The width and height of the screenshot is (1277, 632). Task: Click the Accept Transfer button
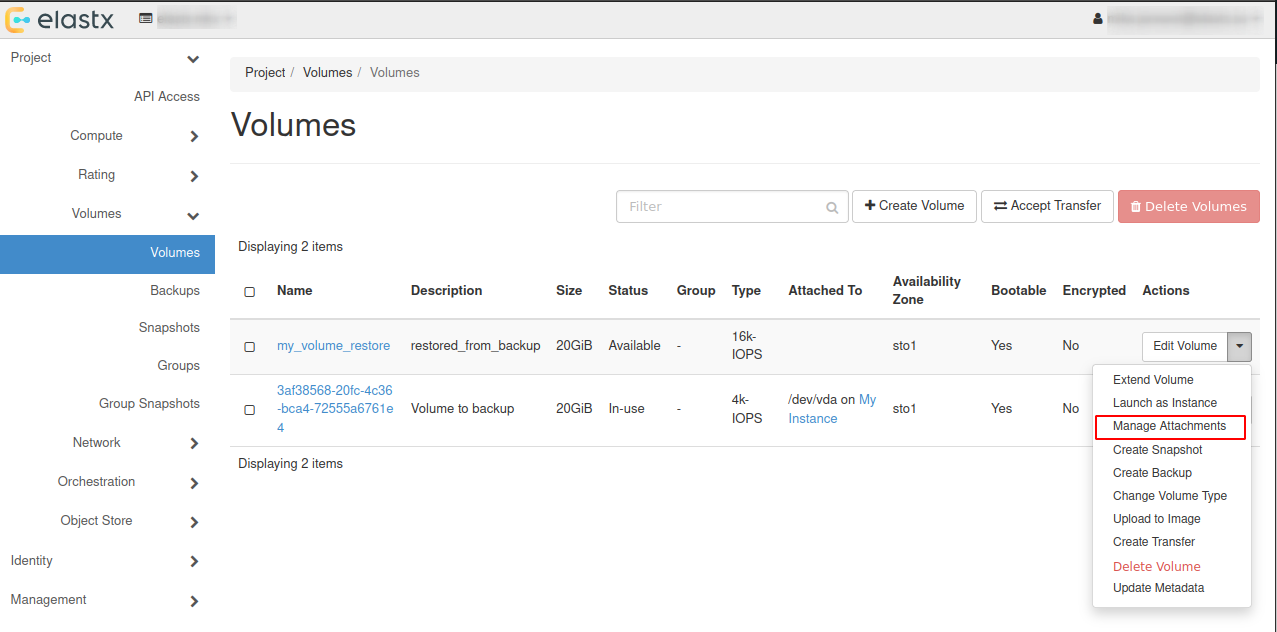(1046, 206)
